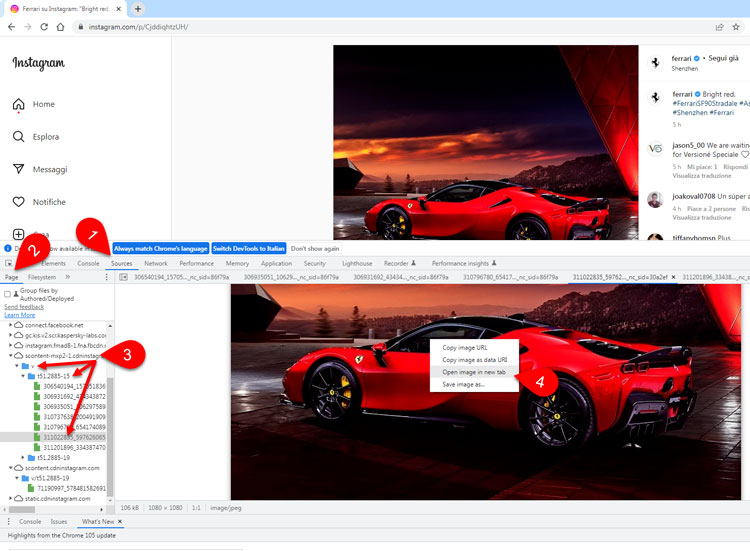Click the share page icon in address bar
This screenshot has height=551, width=750.
coord(719,27)
